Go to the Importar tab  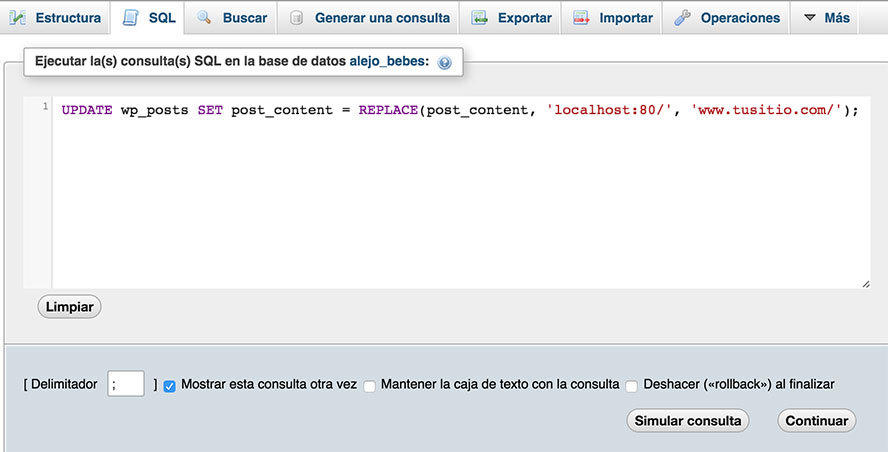coord(612,18)
